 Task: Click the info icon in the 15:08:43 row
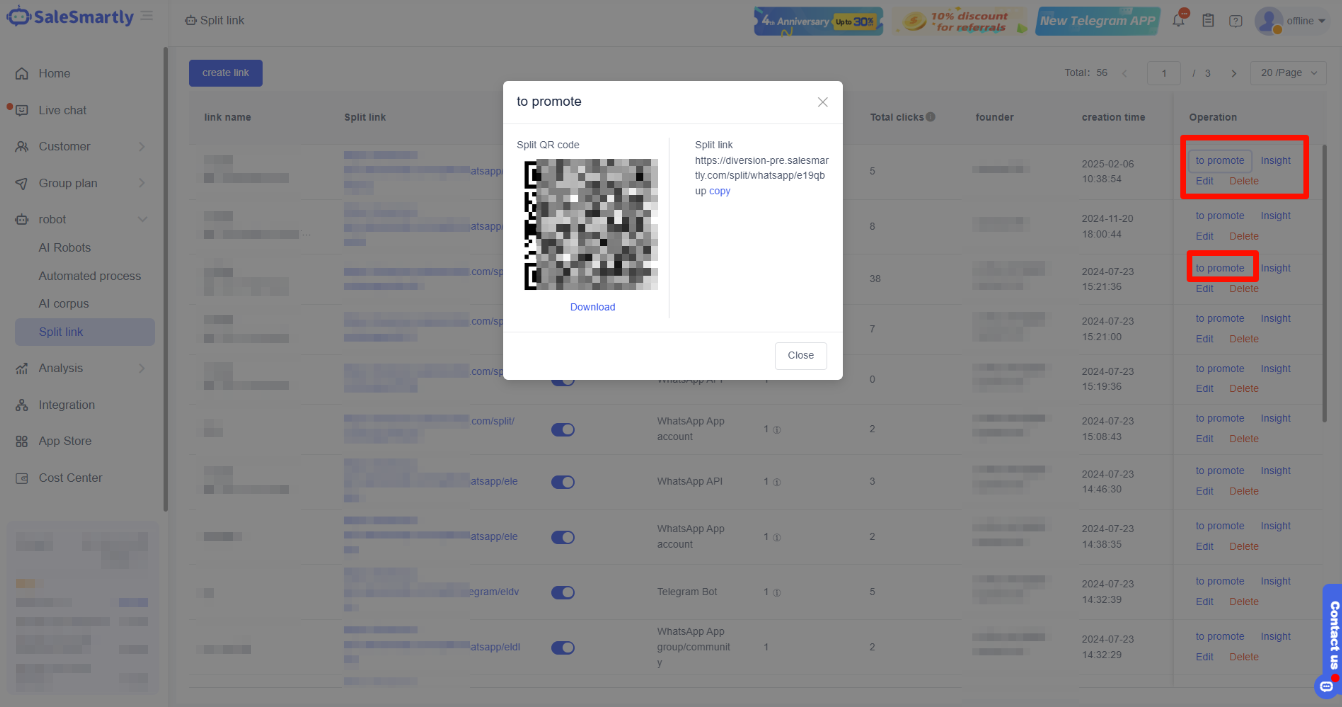pos(777,429)
